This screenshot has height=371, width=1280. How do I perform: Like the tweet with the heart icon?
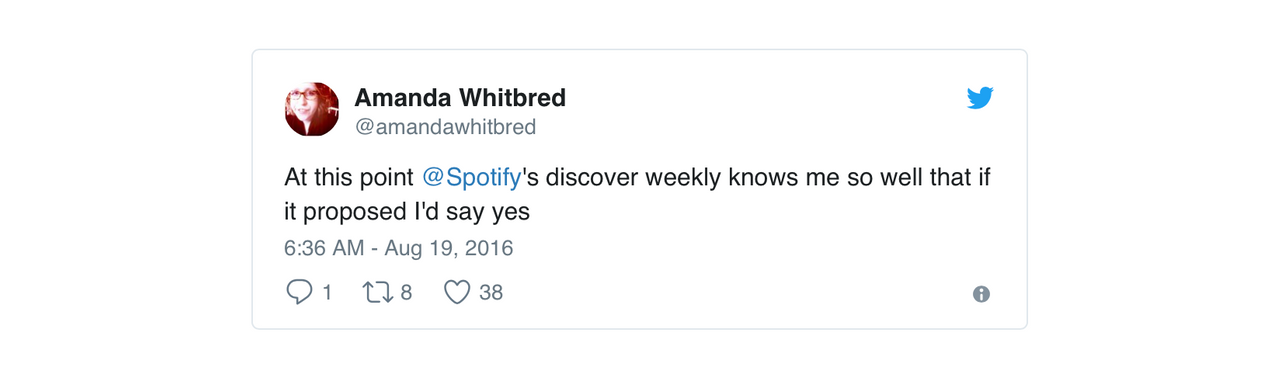[457, 292]
